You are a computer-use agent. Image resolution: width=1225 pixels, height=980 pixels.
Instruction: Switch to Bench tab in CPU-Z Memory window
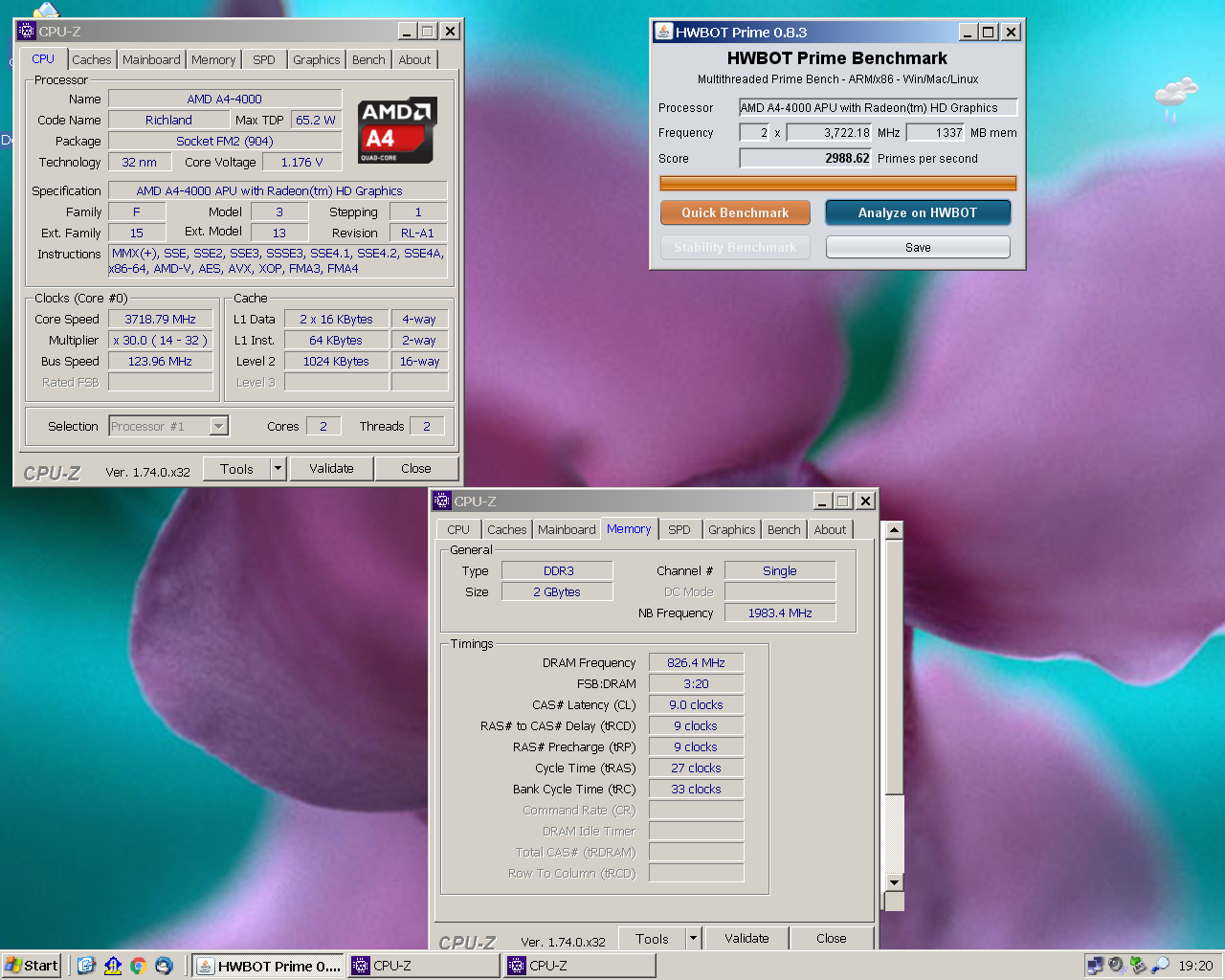click(x=784, y=529)
